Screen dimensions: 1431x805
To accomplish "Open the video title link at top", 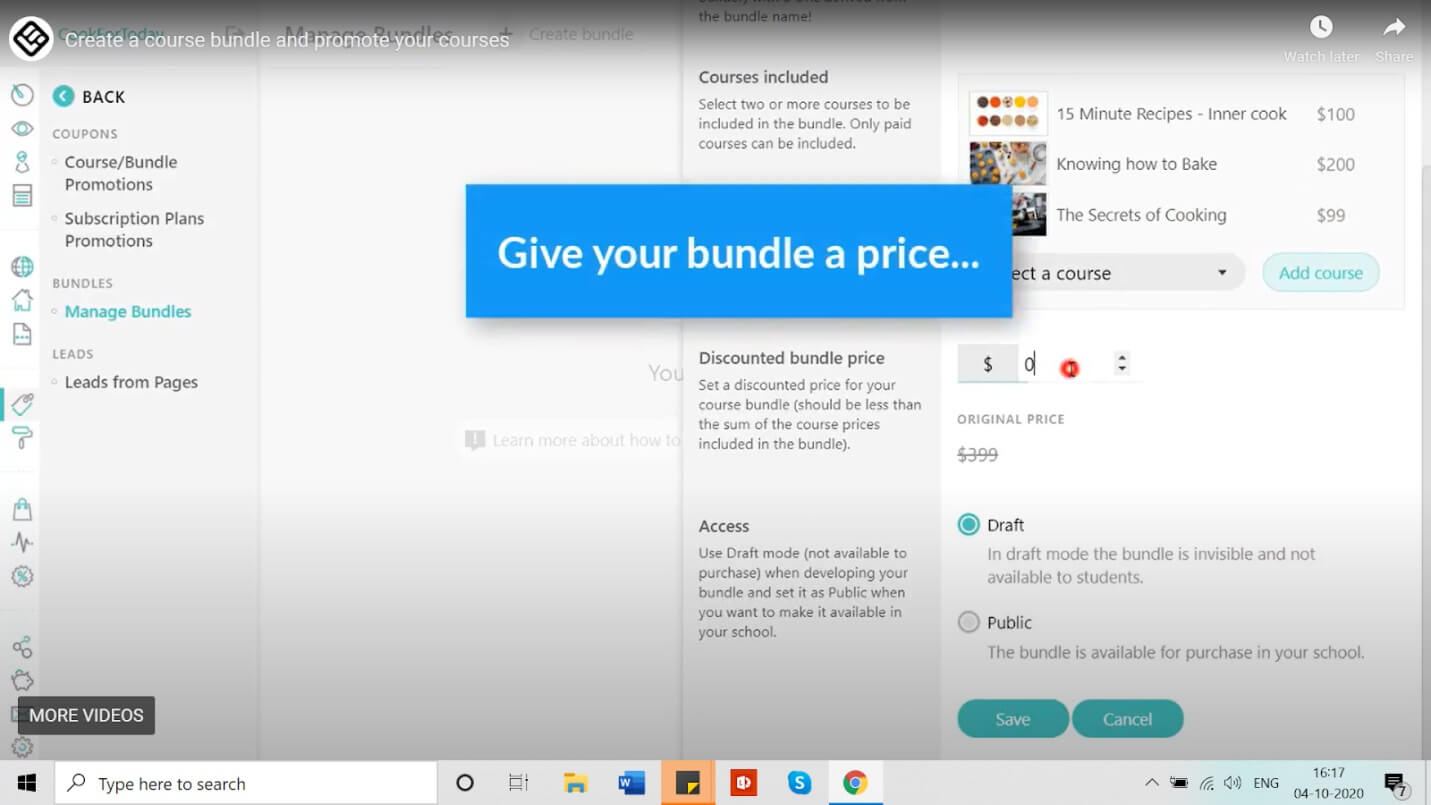I will click(x=287, y=40).
